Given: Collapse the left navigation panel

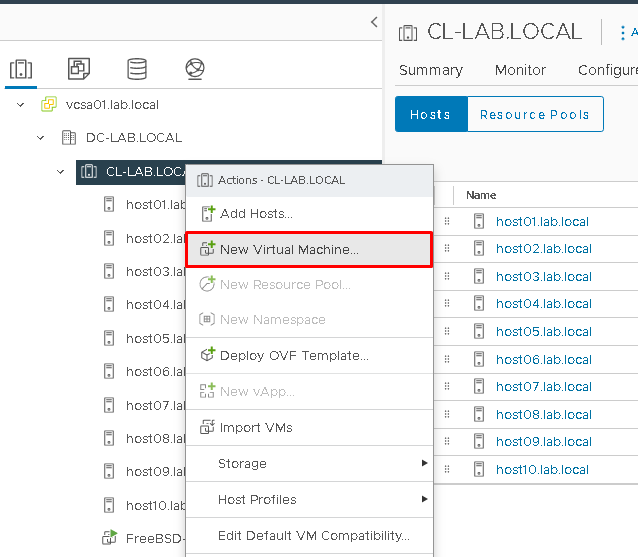Looking at the screenshot, I should [374, 22].
